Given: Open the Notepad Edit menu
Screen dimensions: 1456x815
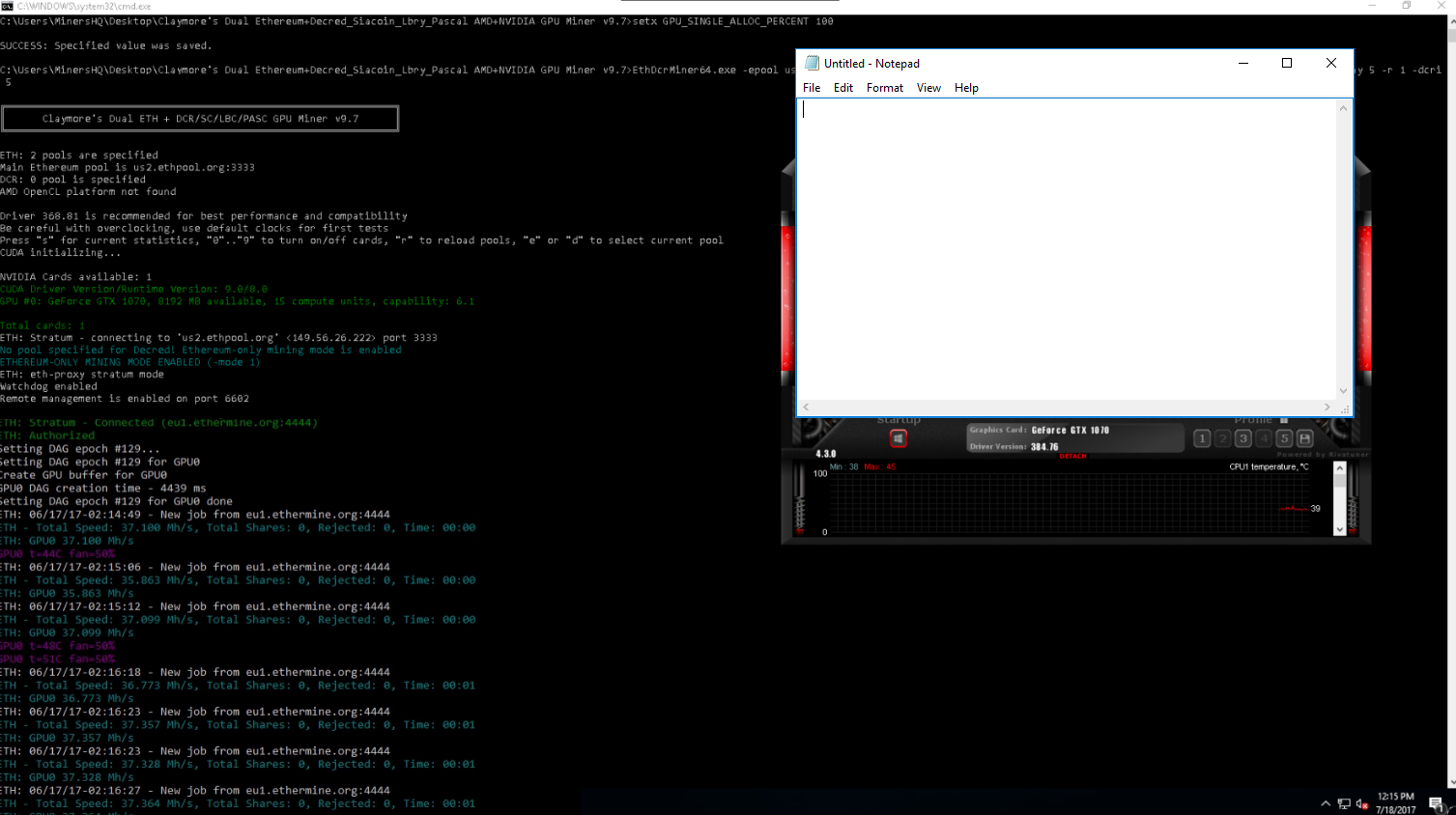Looking at the screenshot, I should click(x=843, y=88).
